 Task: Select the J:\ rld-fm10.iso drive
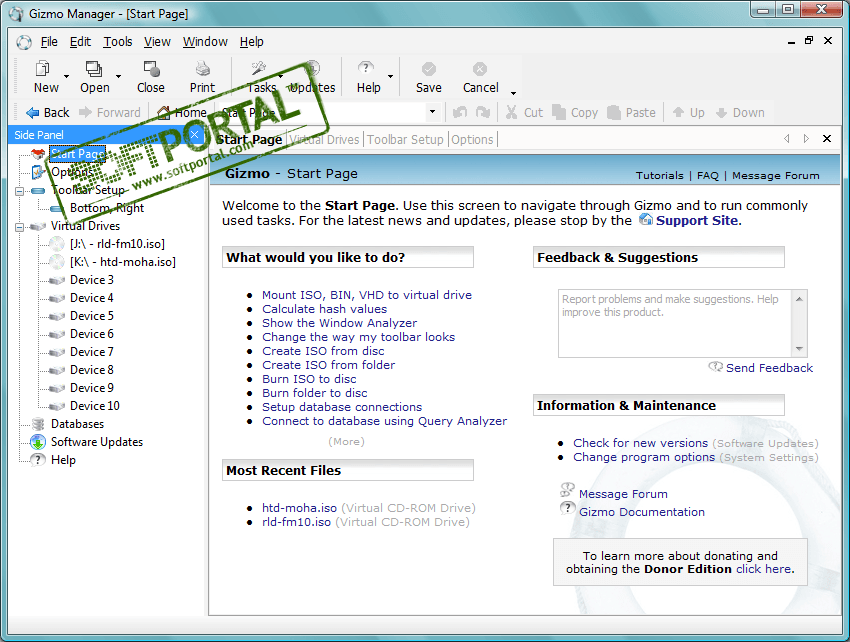117,244
